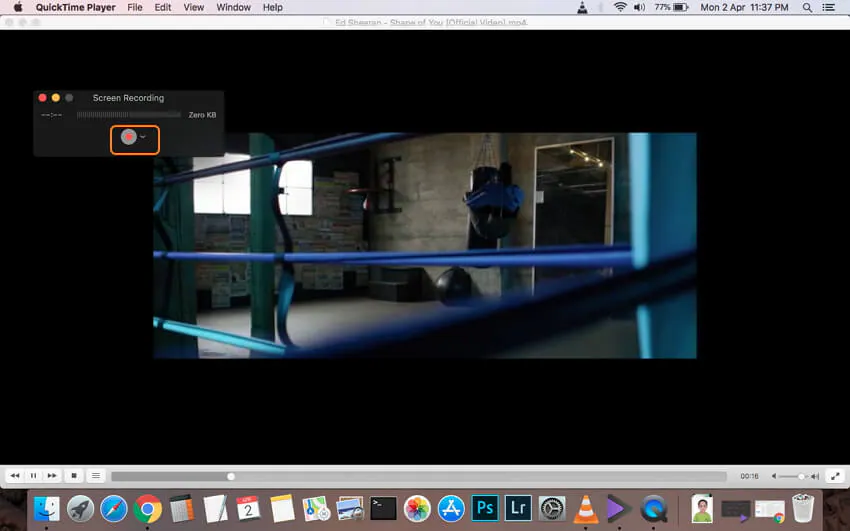Open the QuickTime Player application menu
Image resolution: width=850 pixels, height=531 pixels.
pos(75,8)
